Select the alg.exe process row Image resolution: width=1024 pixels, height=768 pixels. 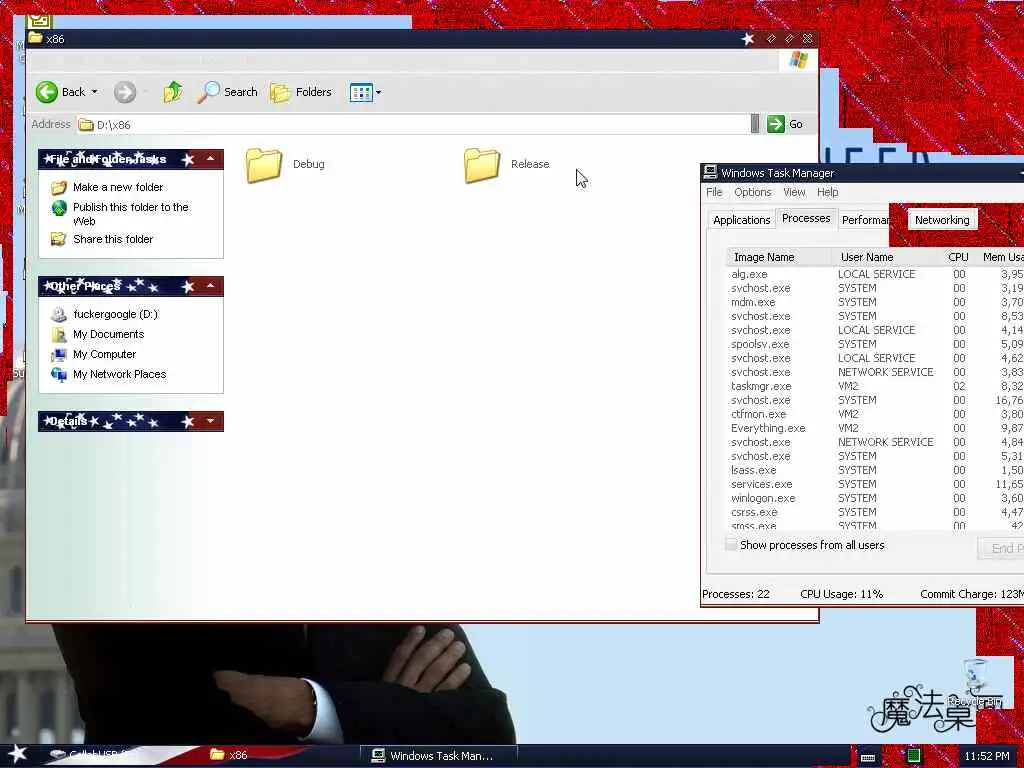click(x=875, y=274)
